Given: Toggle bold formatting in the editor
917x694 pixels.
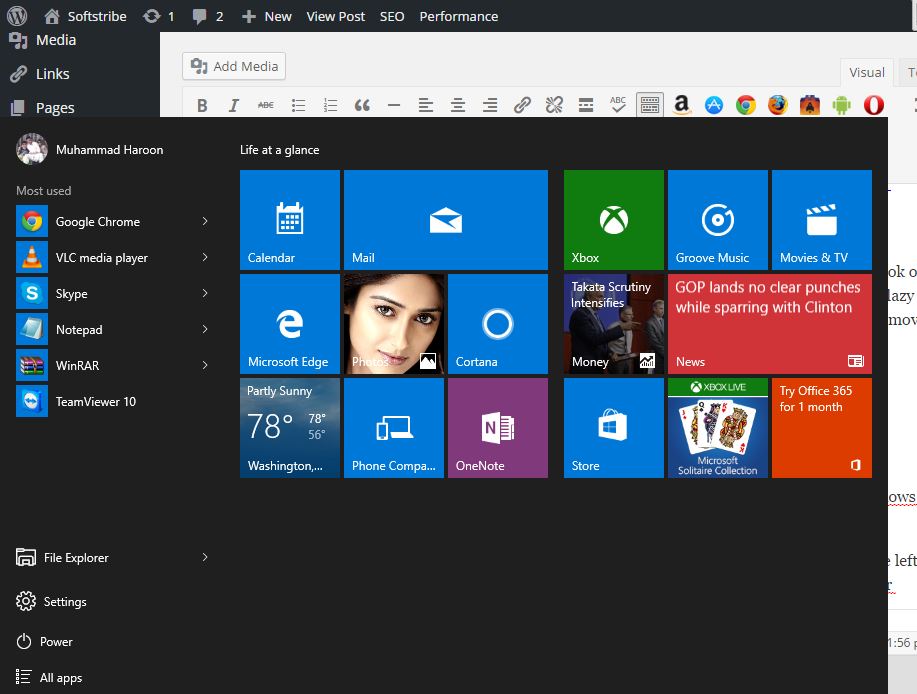Looking at the screenshot, I should coord(202,105).
